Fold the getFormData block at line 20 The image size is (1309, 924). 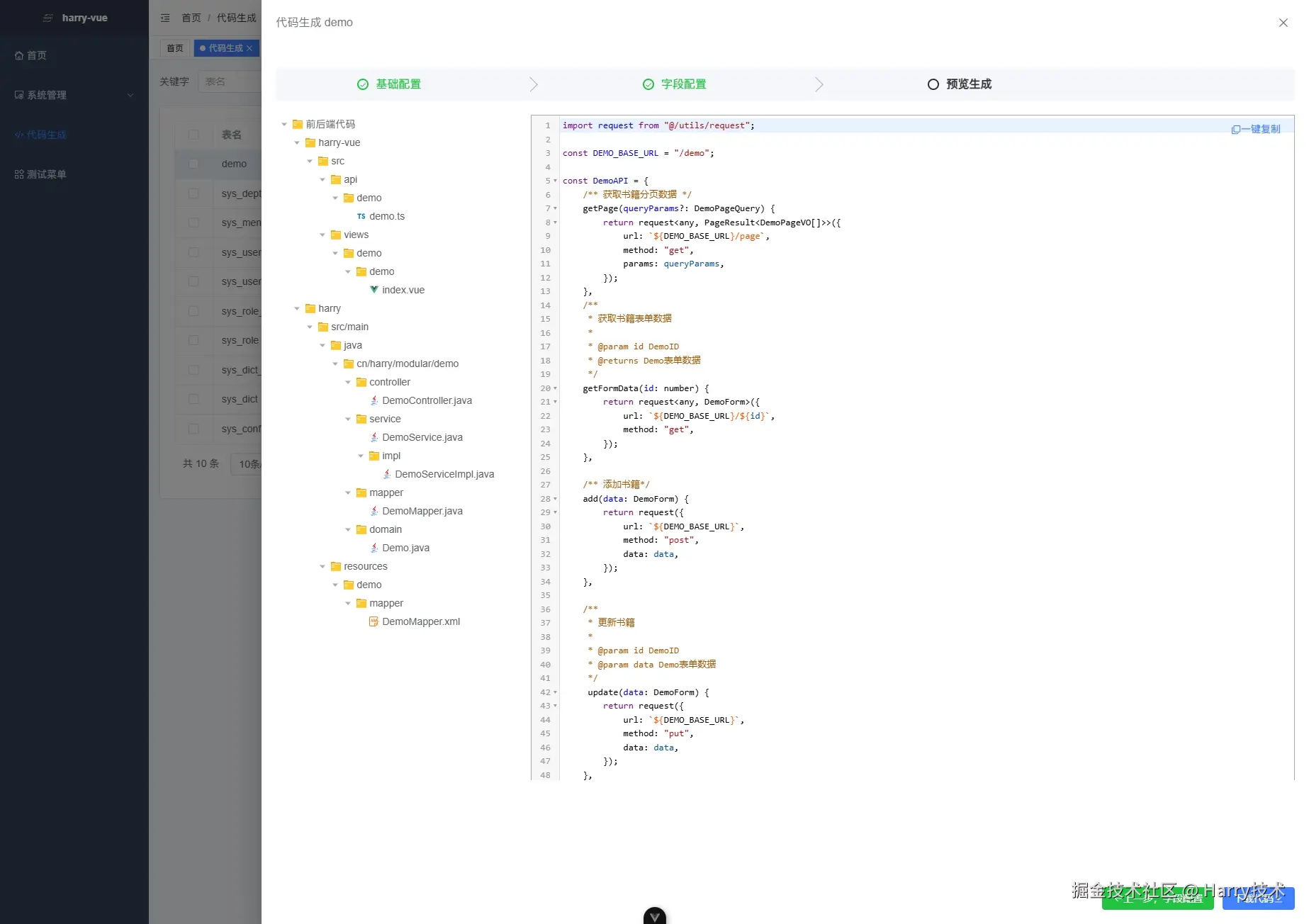pos(555,388)
